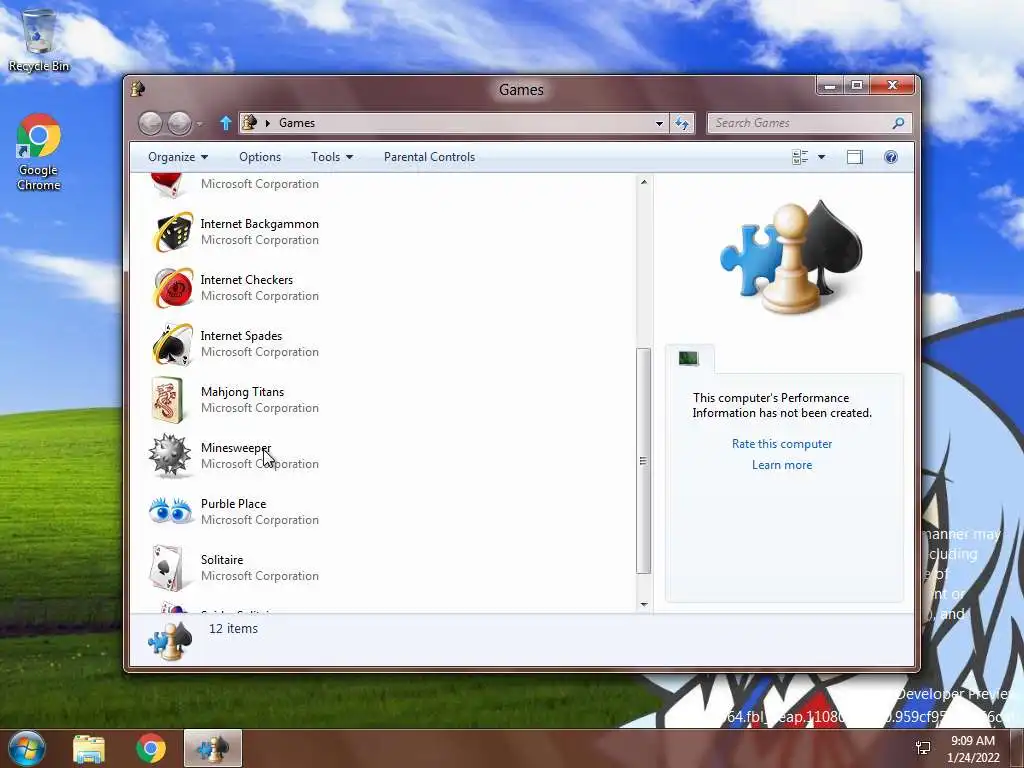Select the Mahjong Titans name text
1024x768 pixels.
(x=242, y=392)
